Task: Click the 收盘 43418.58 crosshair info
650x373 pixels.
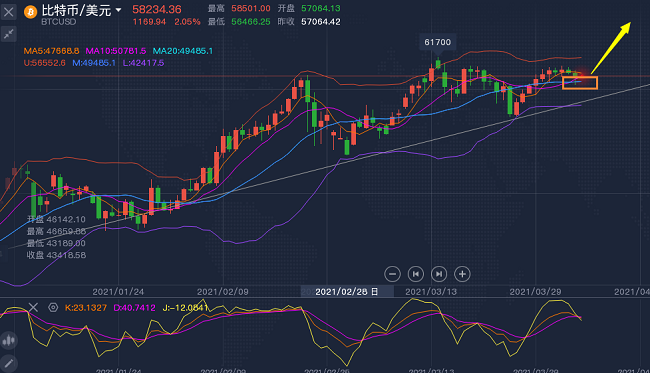Action: (x=56, y=255)
